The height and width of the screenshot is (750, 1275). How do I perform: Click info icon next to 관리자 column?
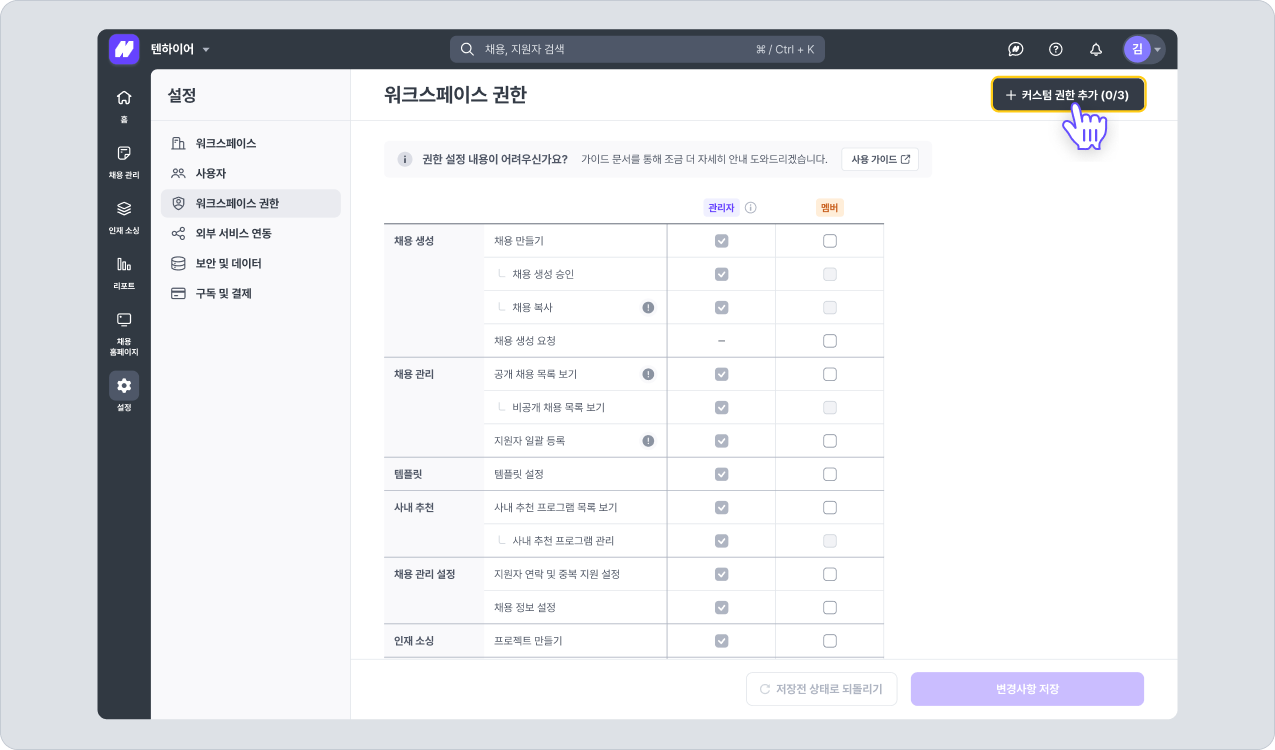pyautogui.click(x=751, y=208)
